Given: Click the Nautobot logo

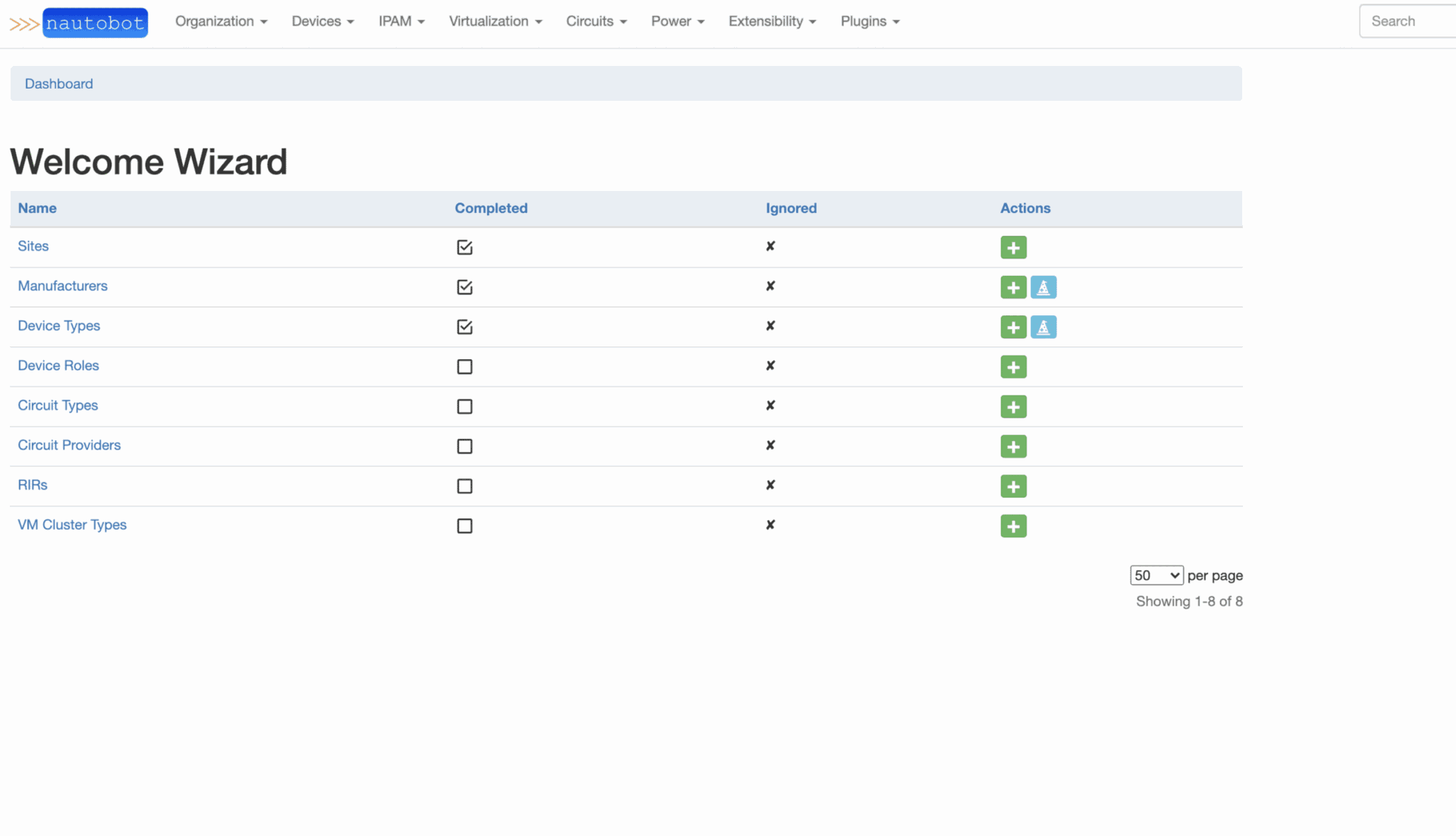Looking at the screenshot, I should click(x=79, y=23).
